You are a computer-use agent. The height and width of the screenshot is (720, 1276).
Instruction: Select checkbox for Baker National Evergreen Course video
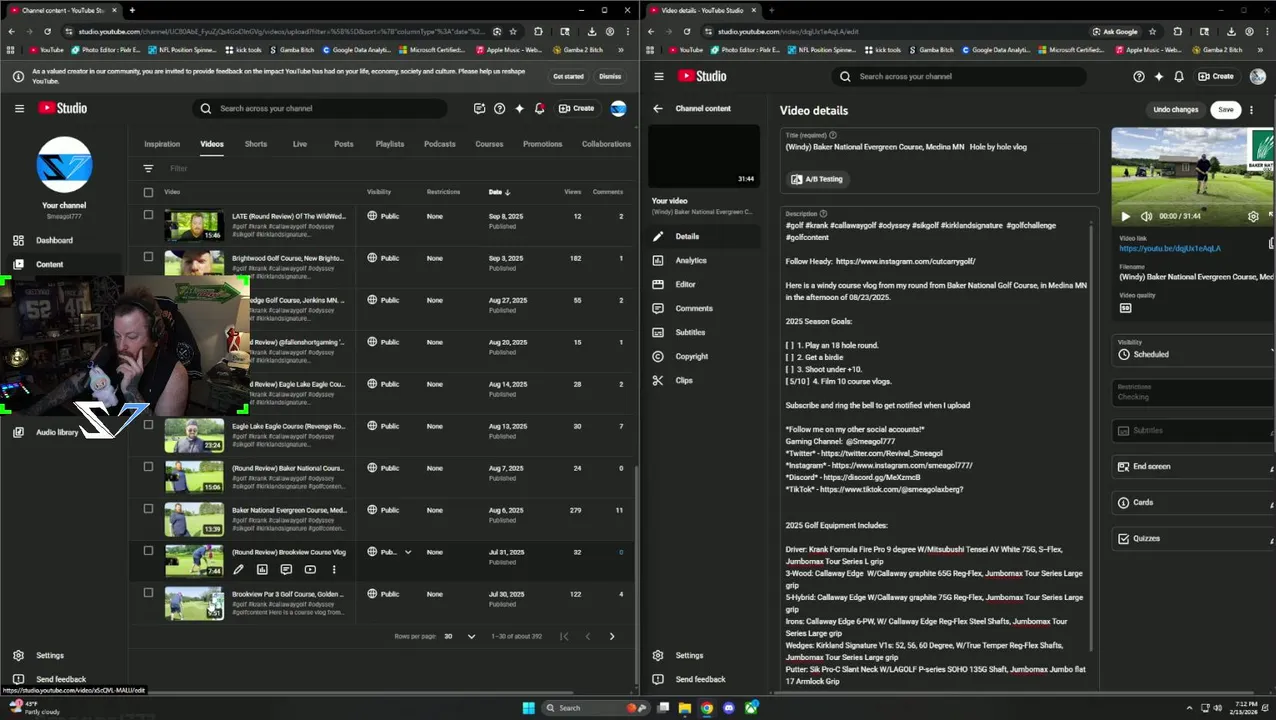148,509
